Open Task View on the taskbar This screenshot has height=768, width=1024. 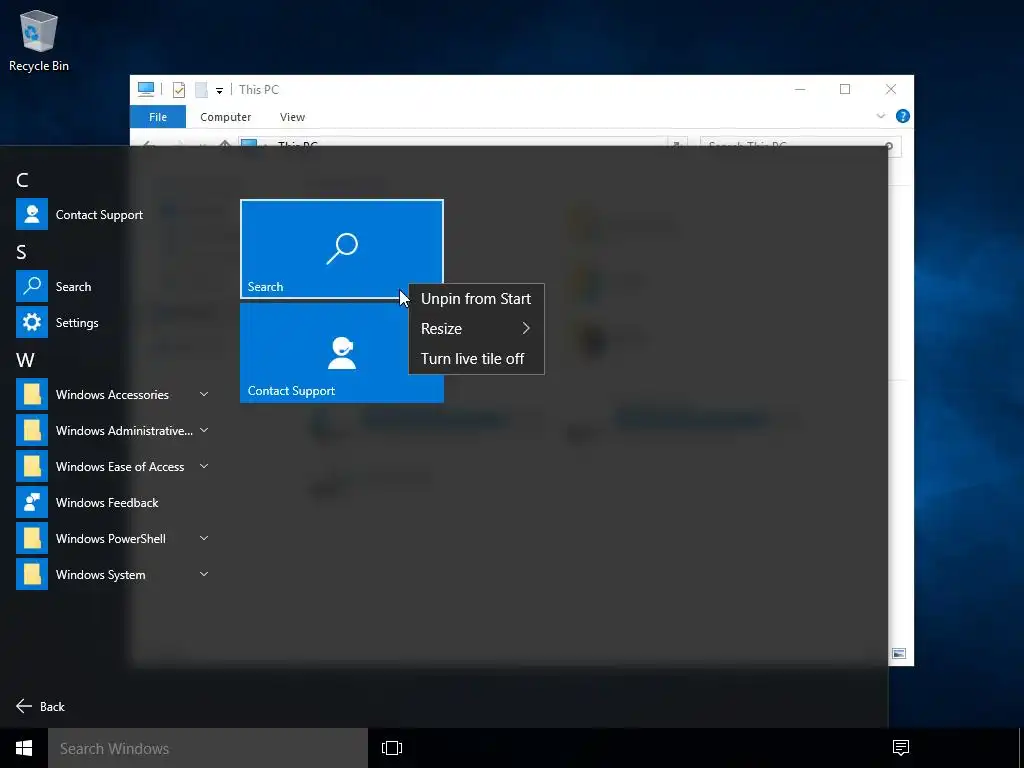(392, 748)
